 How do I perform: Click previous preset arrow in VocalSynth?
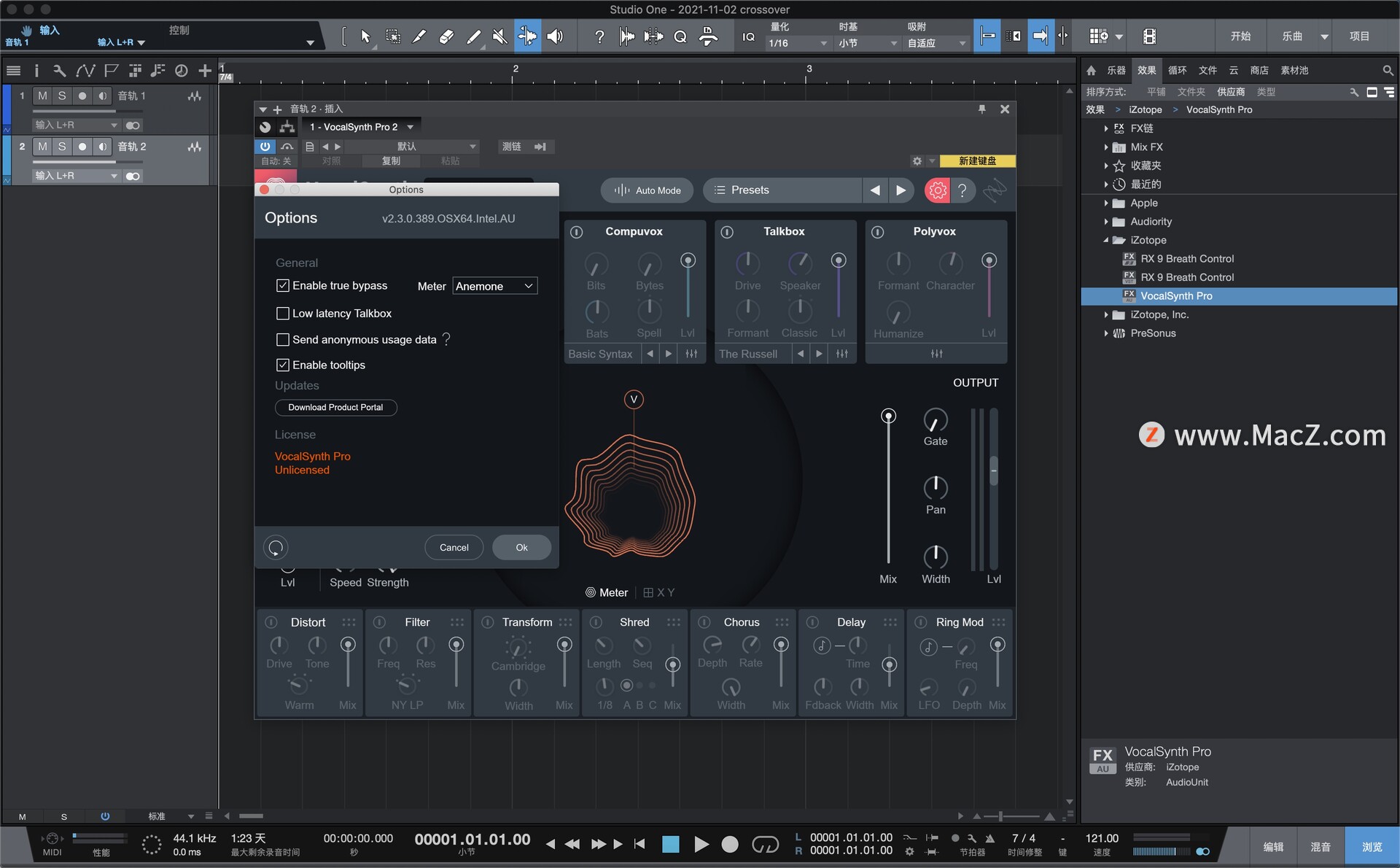pos(875,190)
